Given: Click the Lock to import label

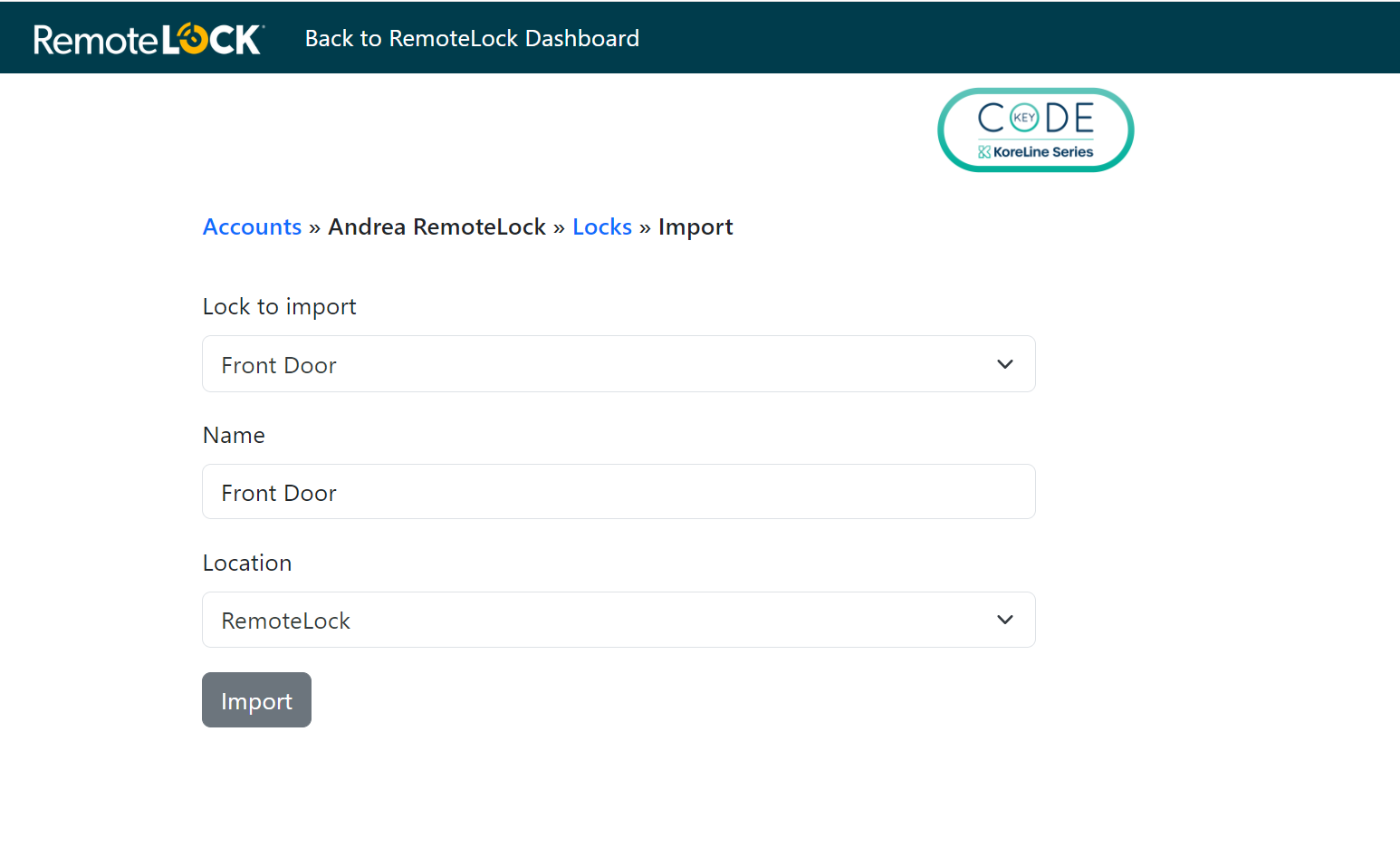Looking at the screenshot, I should pos(279,306).
